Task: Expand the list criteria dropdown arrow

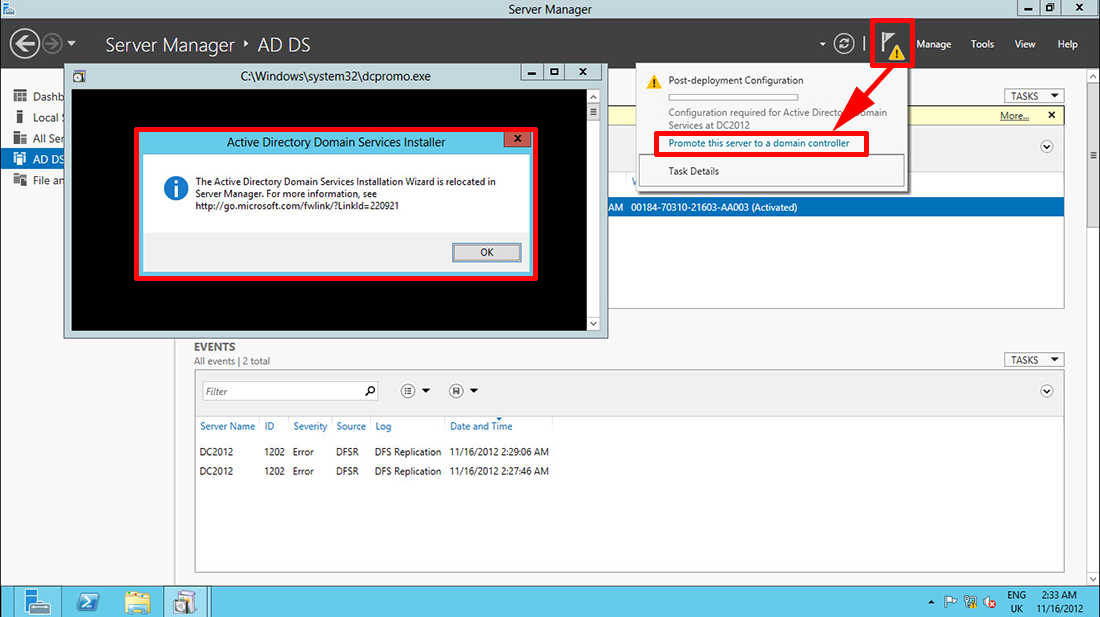Action: (426, 391)
